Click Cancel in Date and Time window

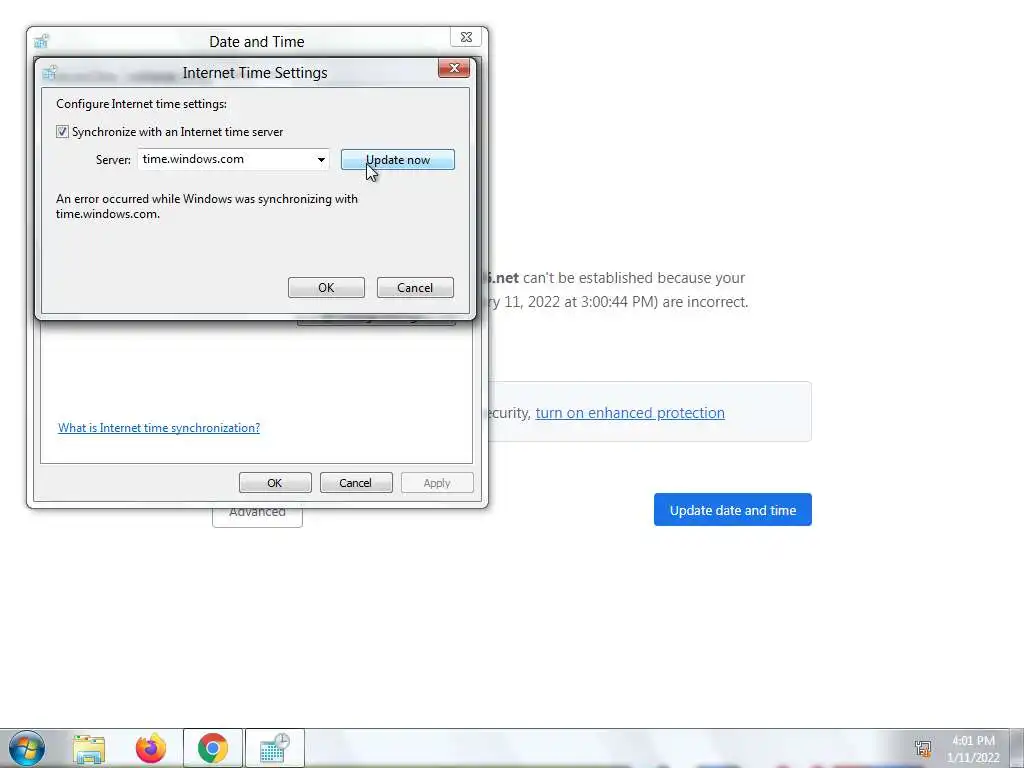(x=355, y=483)
